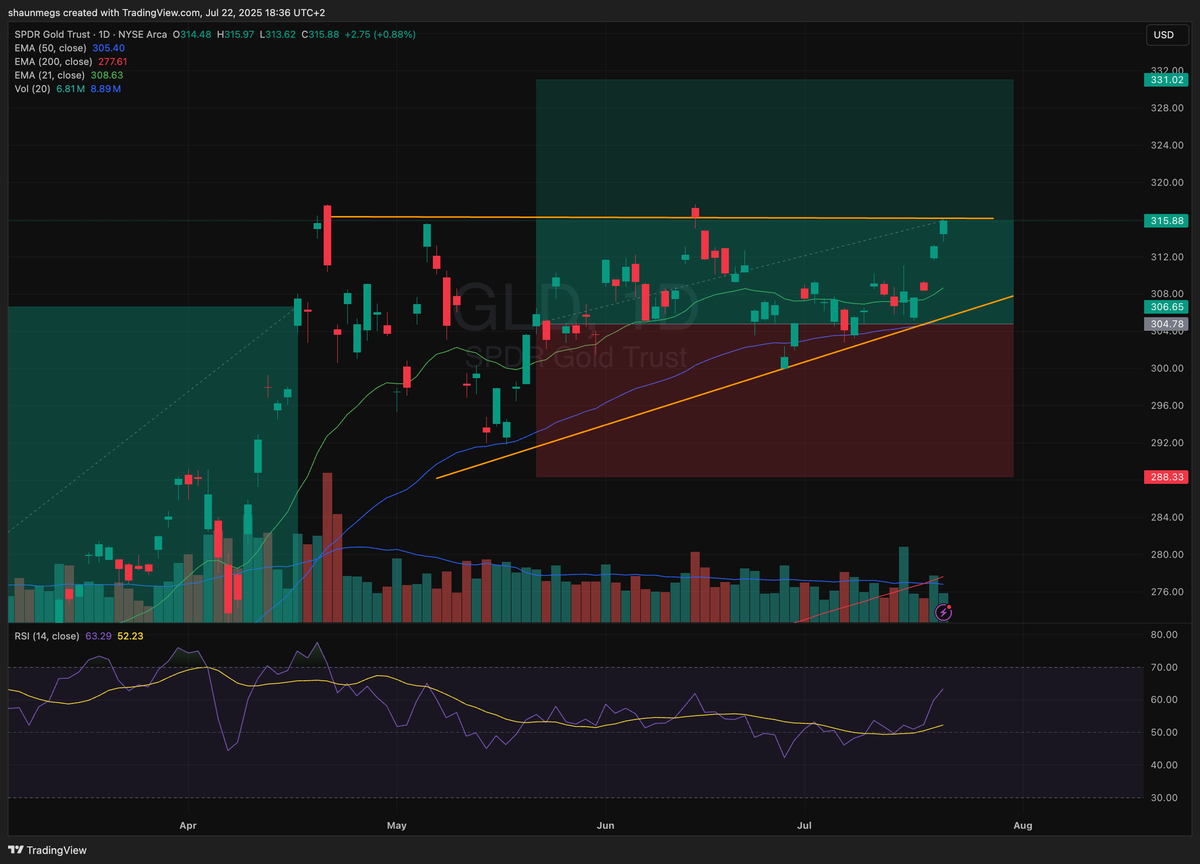Click the Jul label on time axis
Image resolution: width=1200 pixels, height=864 pixels.
pyautogui.click(x=803, y=826)
